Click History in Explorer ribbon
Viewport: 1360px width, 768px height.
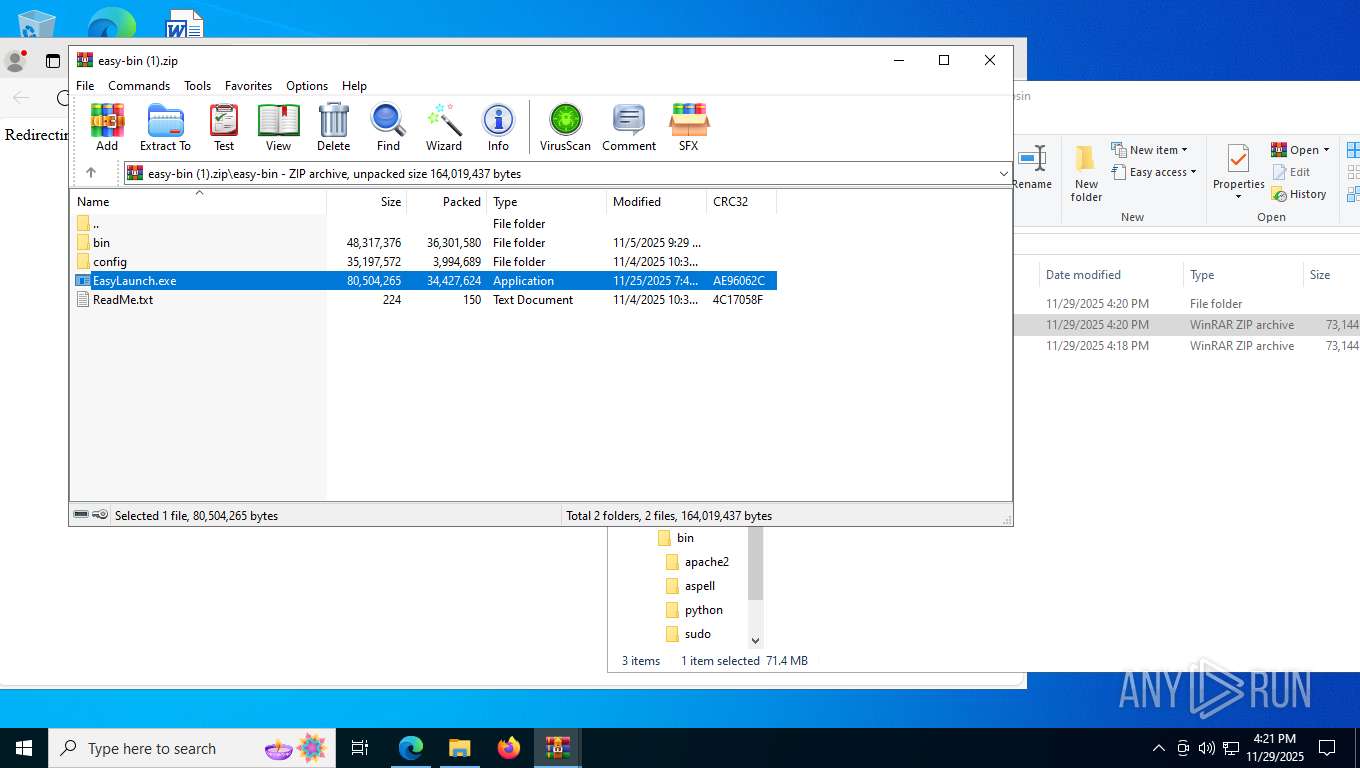click(1299, 194)
